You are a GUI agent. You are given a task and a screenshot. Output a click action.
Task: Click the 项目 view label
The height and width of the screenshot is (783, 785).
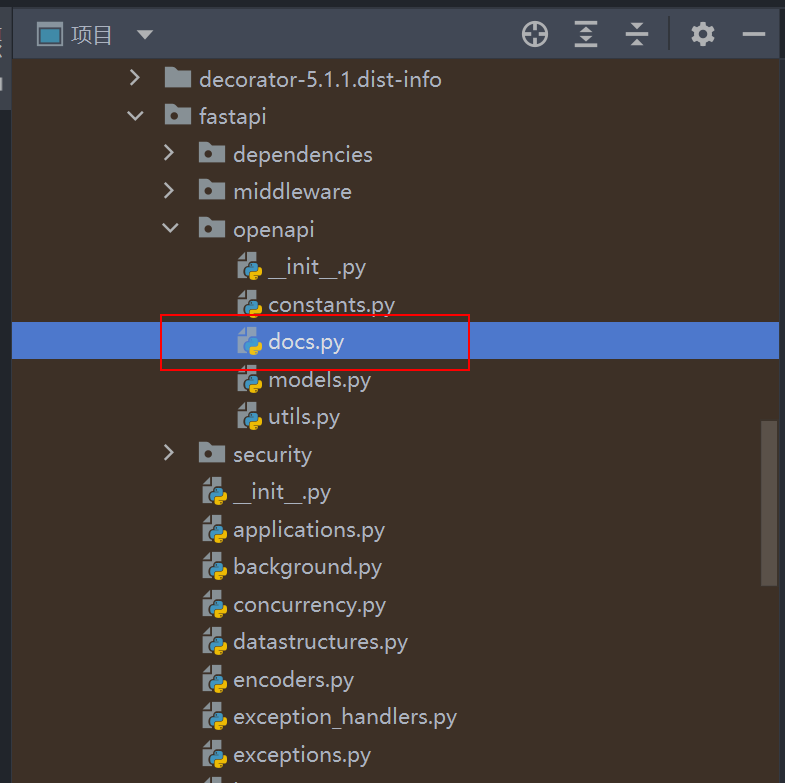coord(91,35)
